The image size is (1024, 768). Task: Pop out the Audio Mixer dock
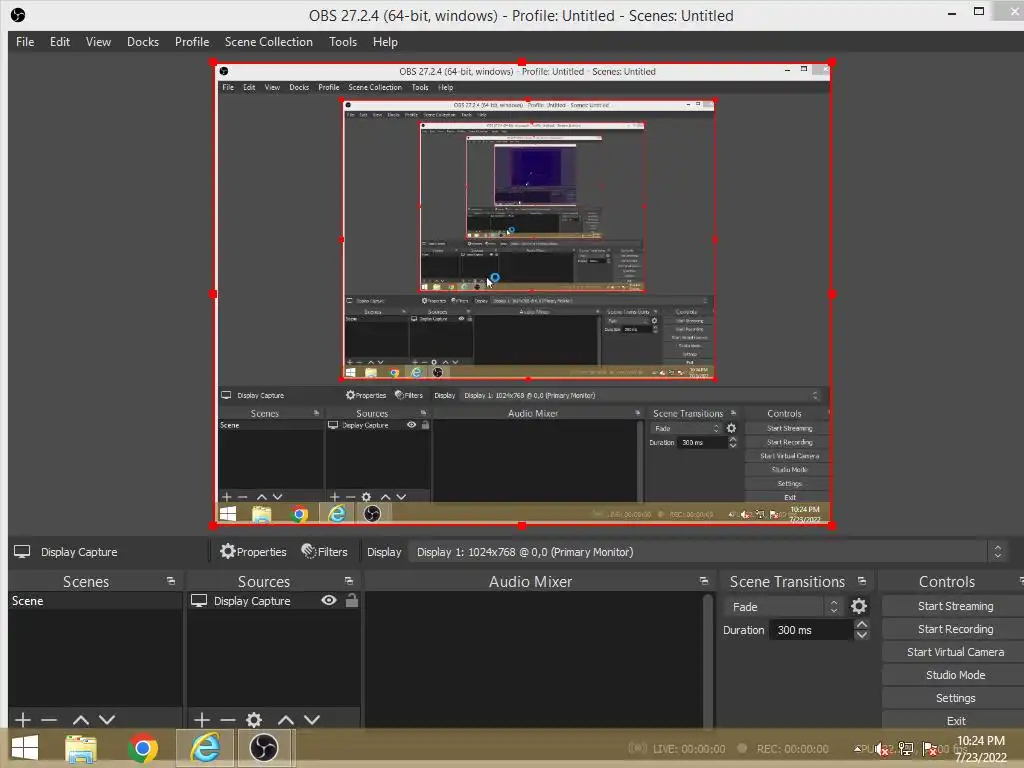pyautogui.click(x=703, y=581)
